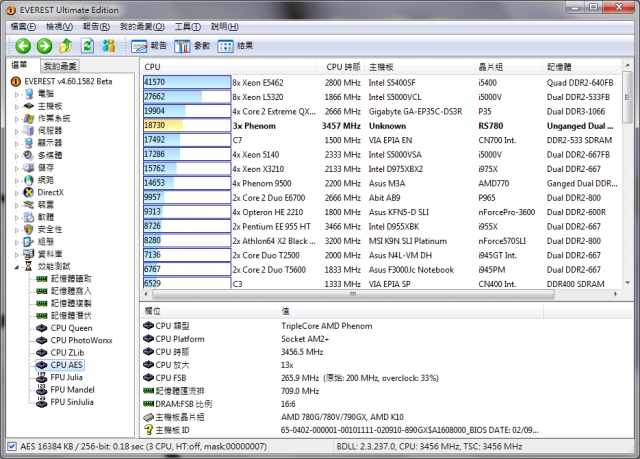Open the 我的最愛(O) menu
640x459 pixels.
142,27
